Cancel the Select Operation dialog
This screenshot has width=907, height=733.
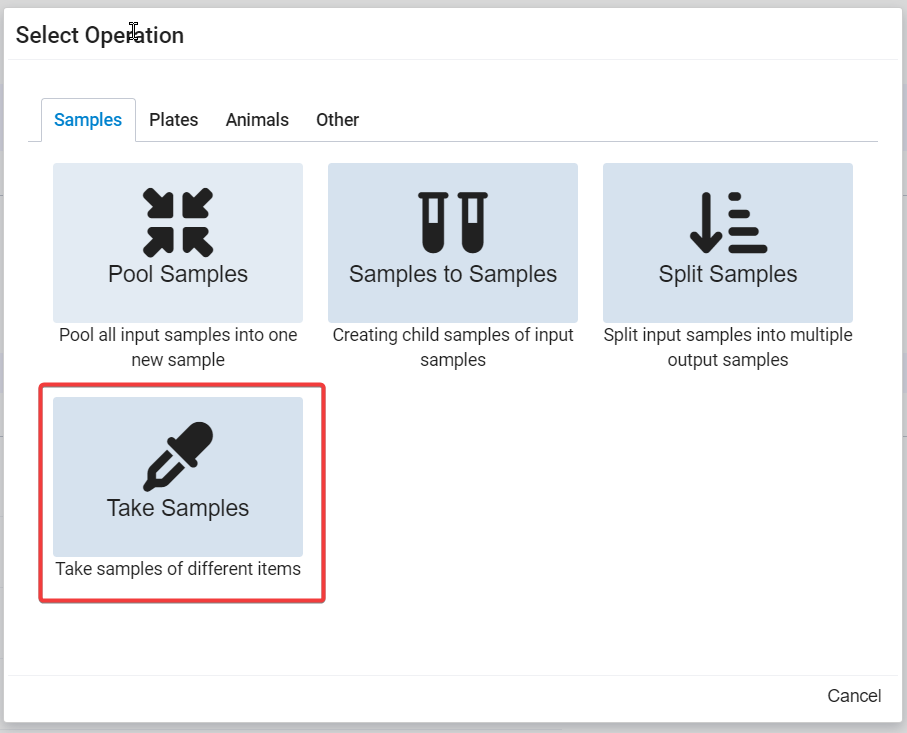coord(854,696)
